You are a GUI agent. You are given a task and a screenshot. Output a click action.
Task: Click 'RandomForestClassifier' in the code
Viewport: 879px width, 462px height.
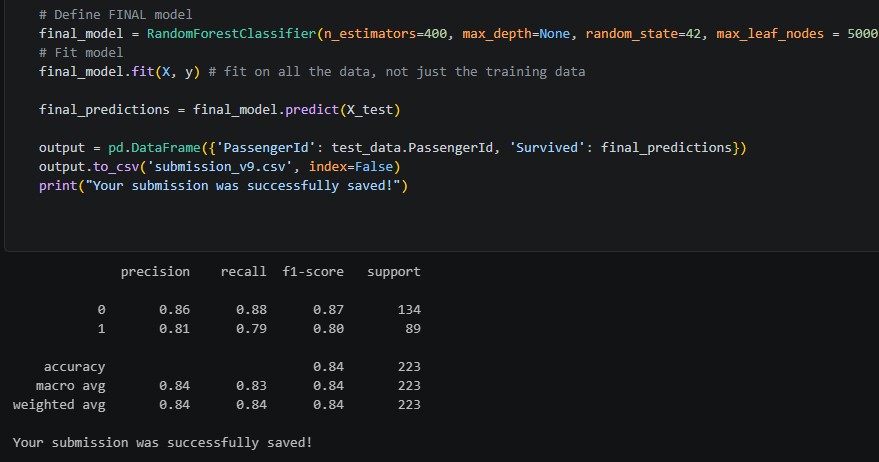(232, 34)
